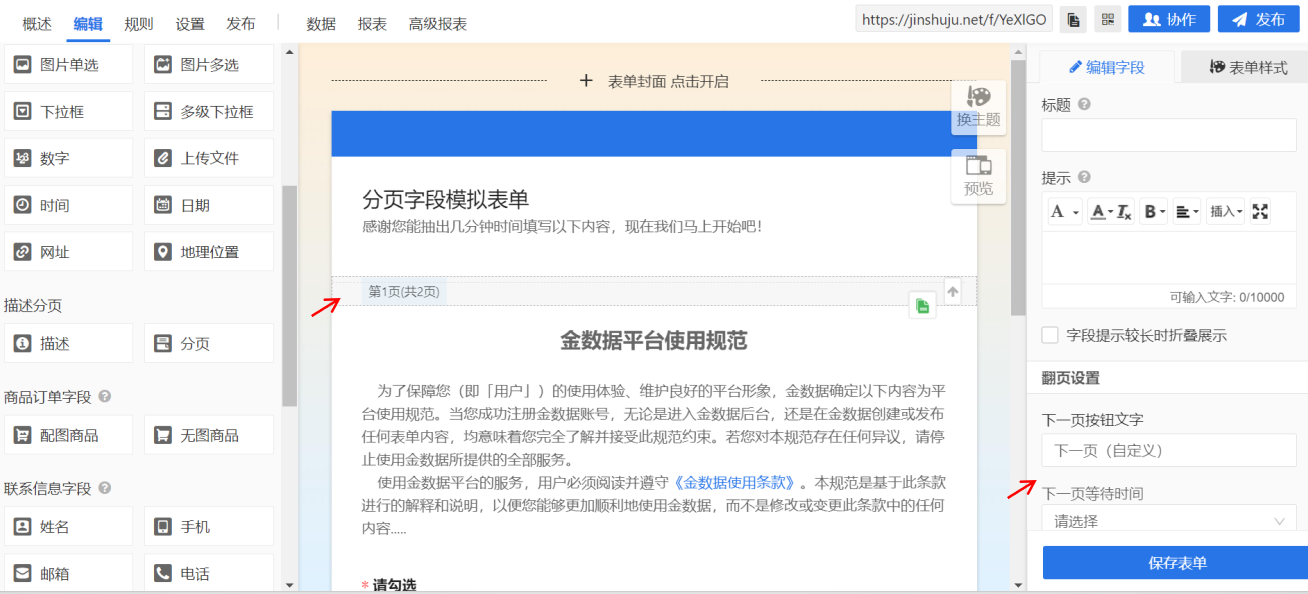This screenshot has width=1308, height=594.
Task: Move the page break field up
Action: (x=952, y=291)
